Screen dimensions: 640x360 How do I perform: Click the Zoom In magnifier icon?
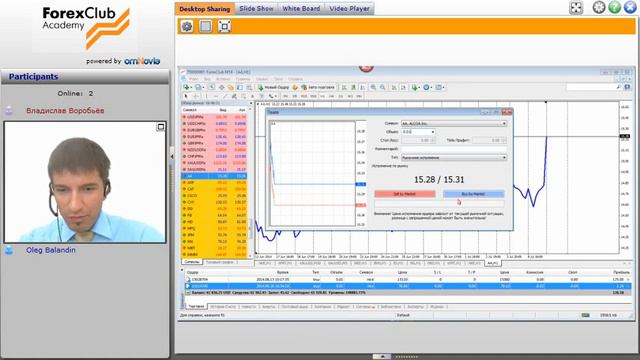click(373, 87)
